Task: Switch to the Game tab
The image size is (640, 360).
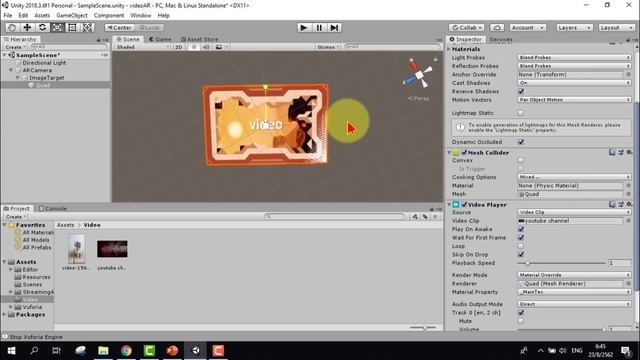Action: (x=160, y=39)
